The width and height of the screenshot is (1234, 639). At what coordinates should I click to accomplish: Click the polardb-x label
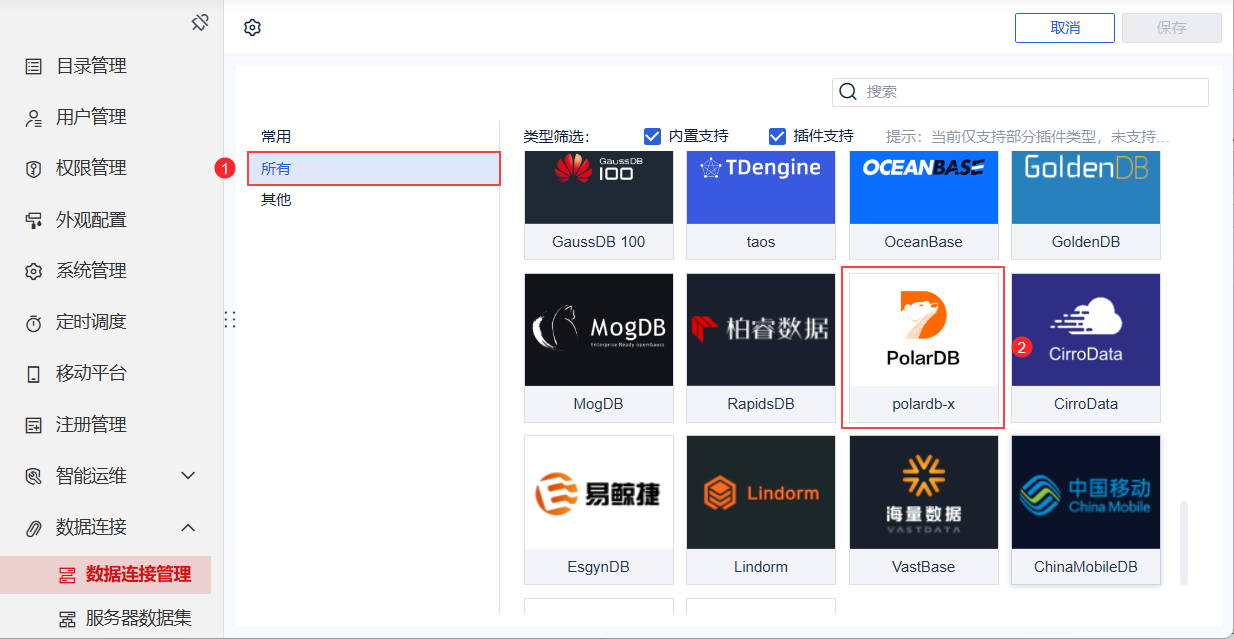click(x=924, y=404)
